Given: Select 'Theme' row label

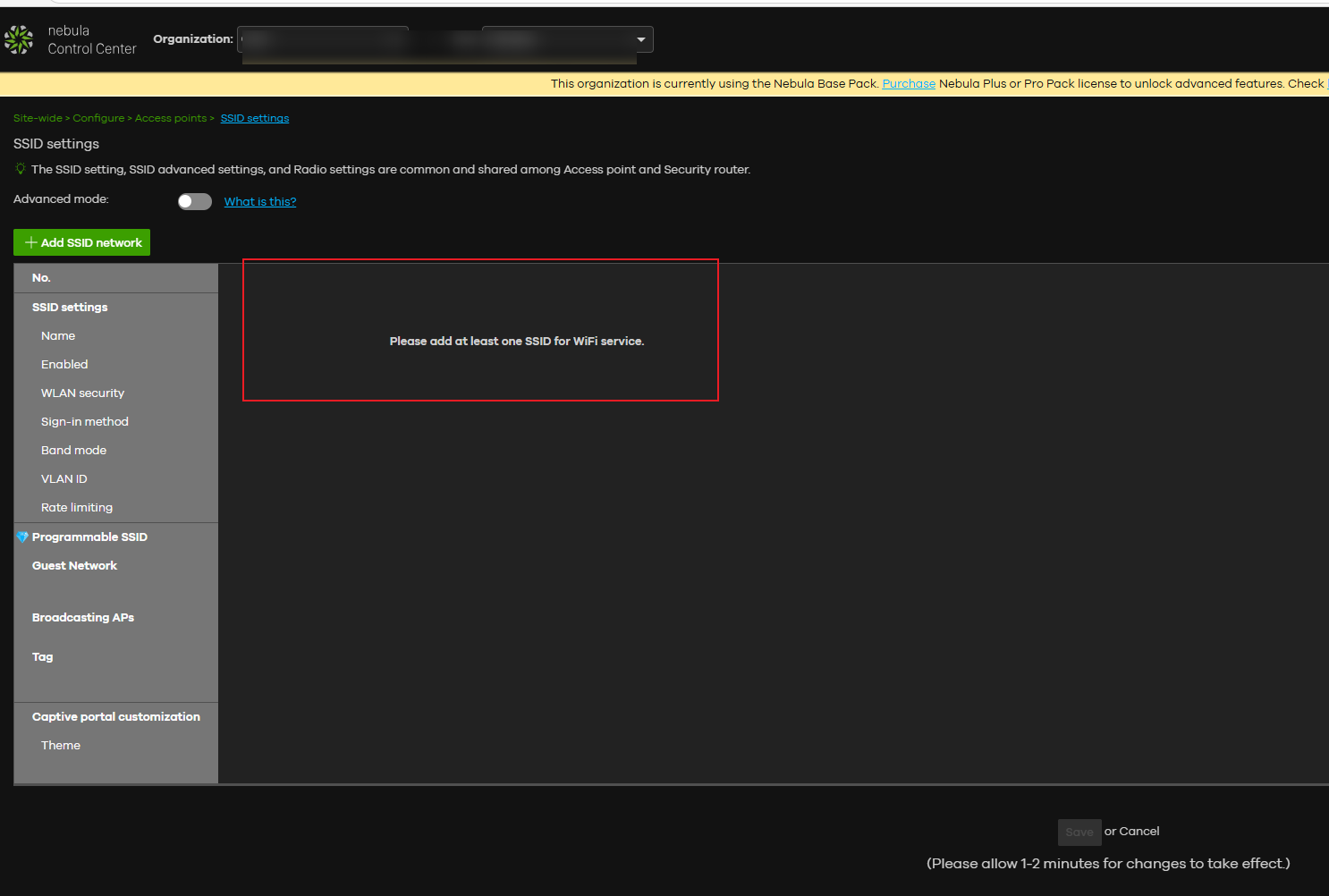Looking at the screenshot, I should tap(61, 745).
